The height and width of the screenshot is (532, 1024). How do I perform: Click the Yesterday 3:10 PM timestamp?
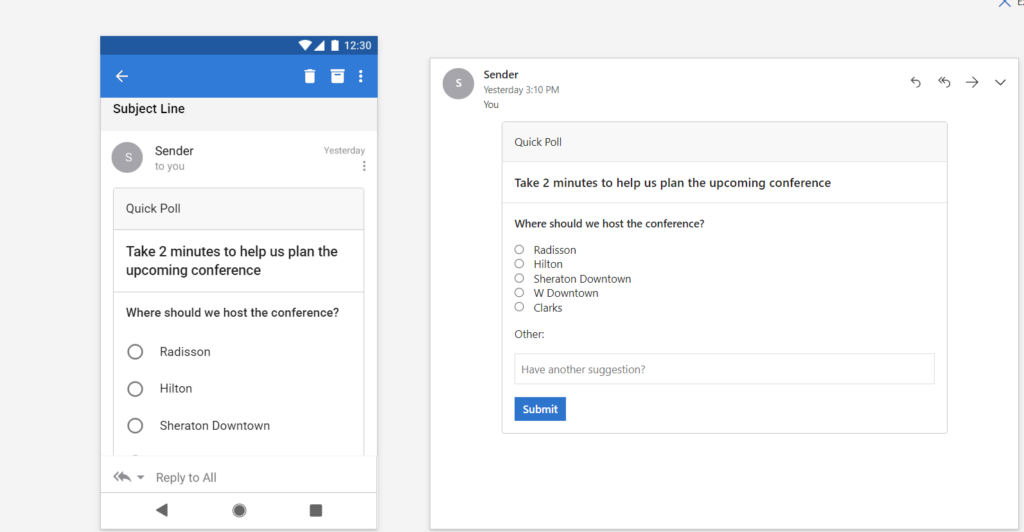pos(521,89)
